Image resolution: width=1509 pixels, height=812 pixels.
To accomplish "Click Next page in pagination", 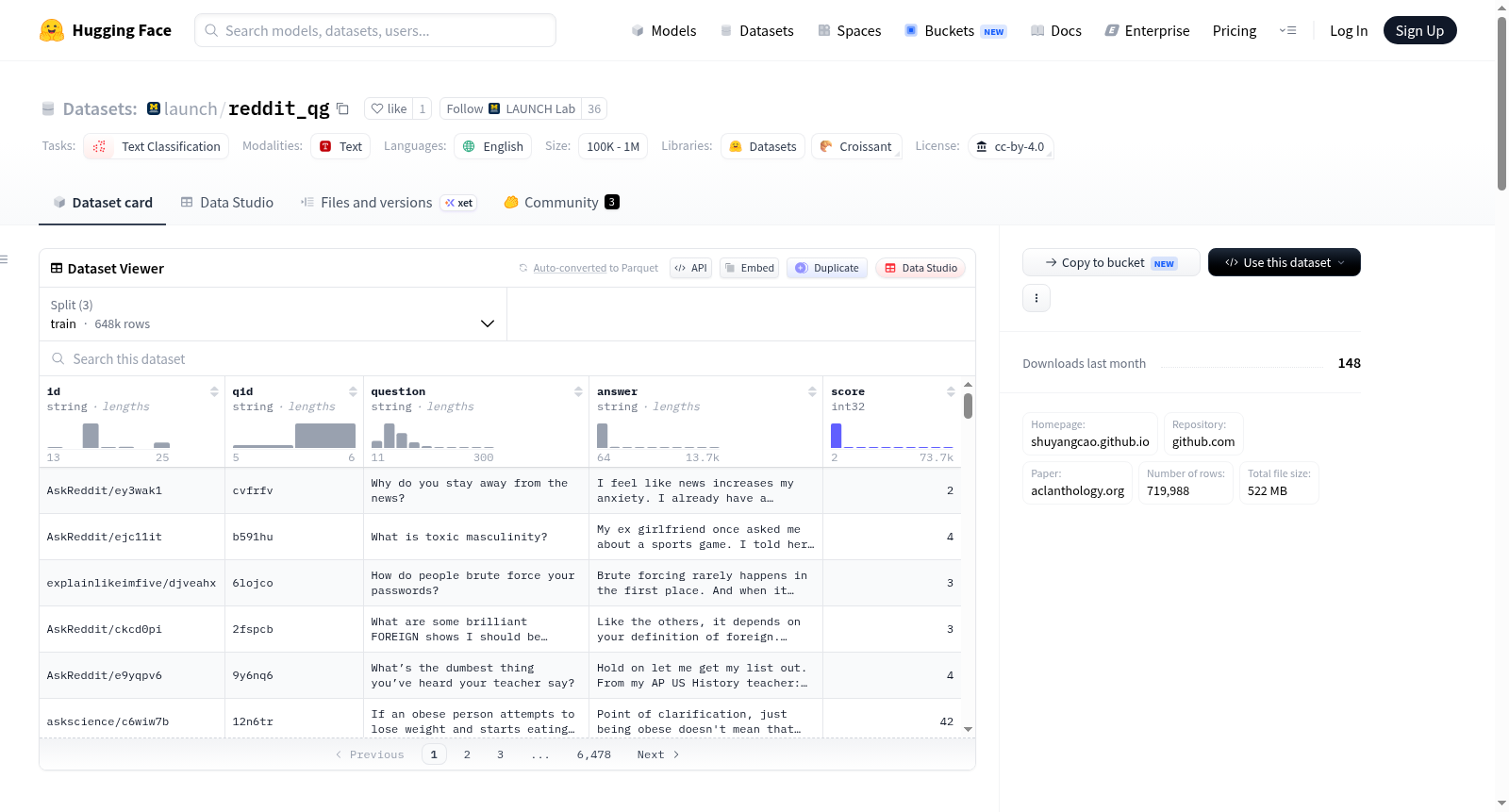I will coord(658,754).
